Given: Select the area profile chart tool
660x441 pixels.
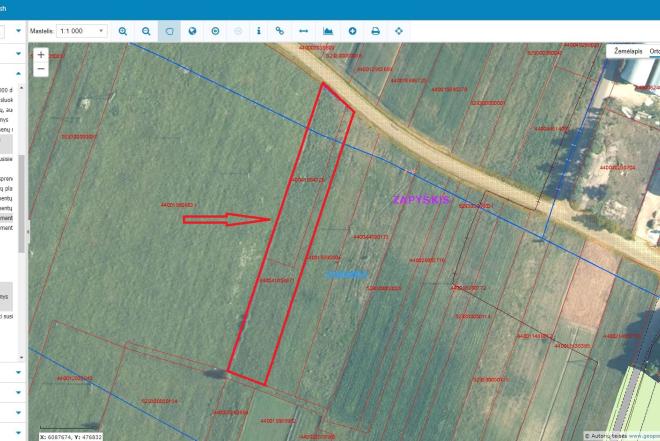Looking at the screenshot, I should click(x=328, y=31).
